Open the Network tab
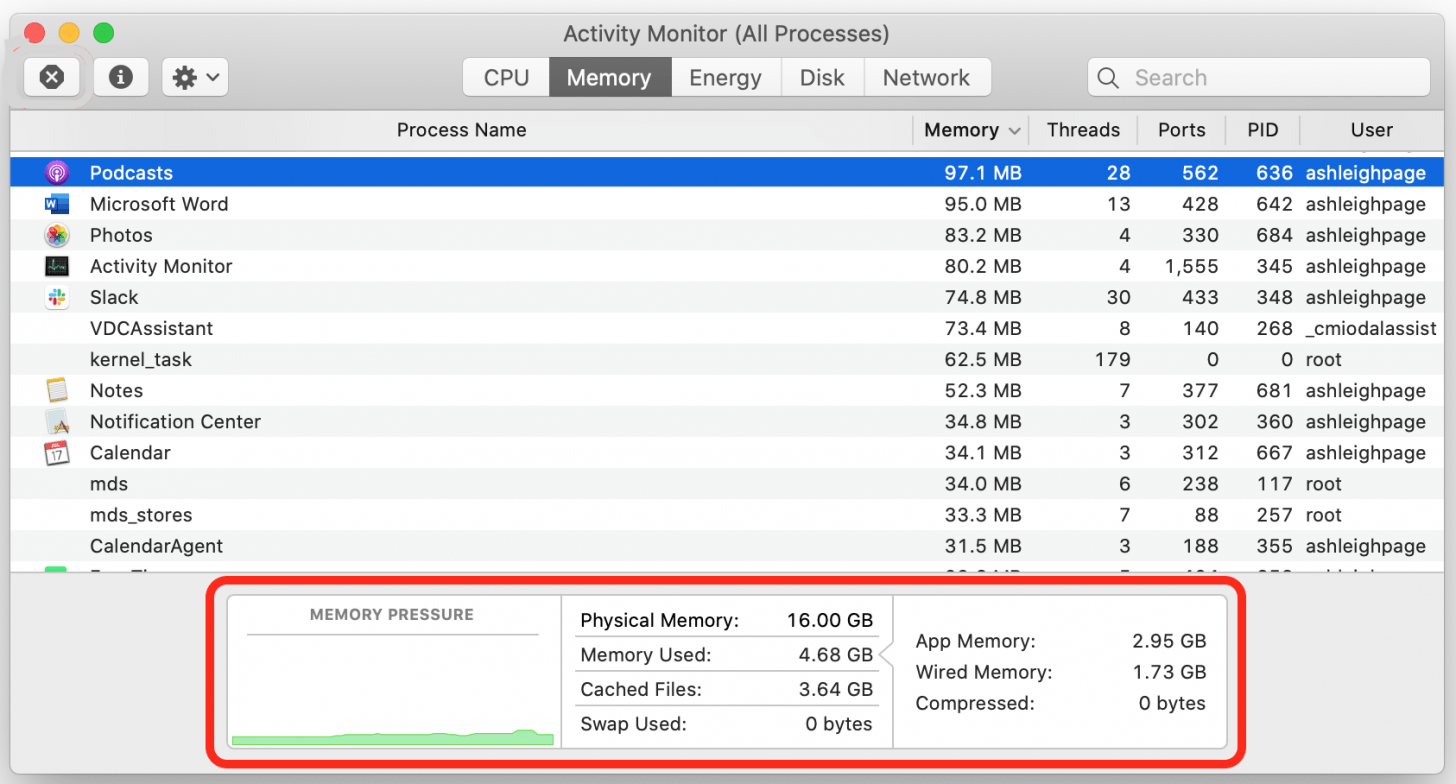 pos(926,78)
